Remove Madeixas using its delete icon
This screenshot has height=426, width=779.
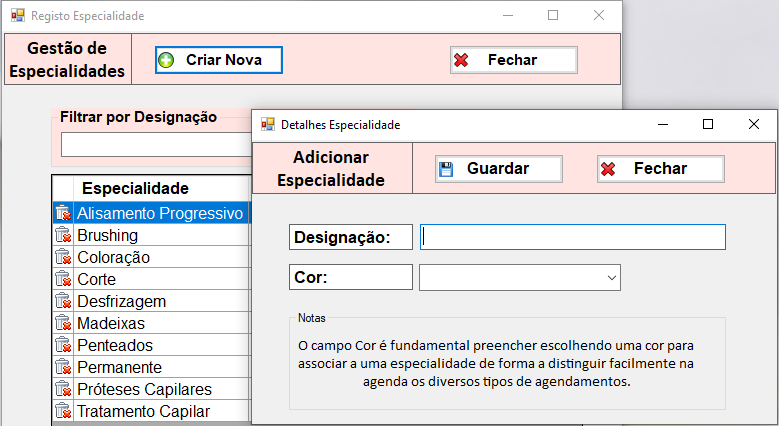click(63, 323)
